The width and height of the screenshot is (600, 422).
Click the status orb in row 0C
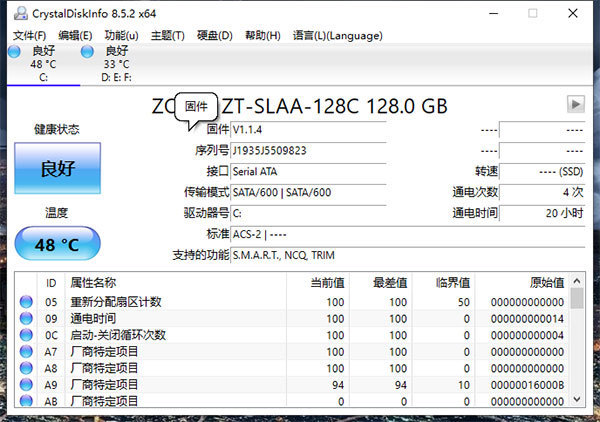click(x=26, y=335)
